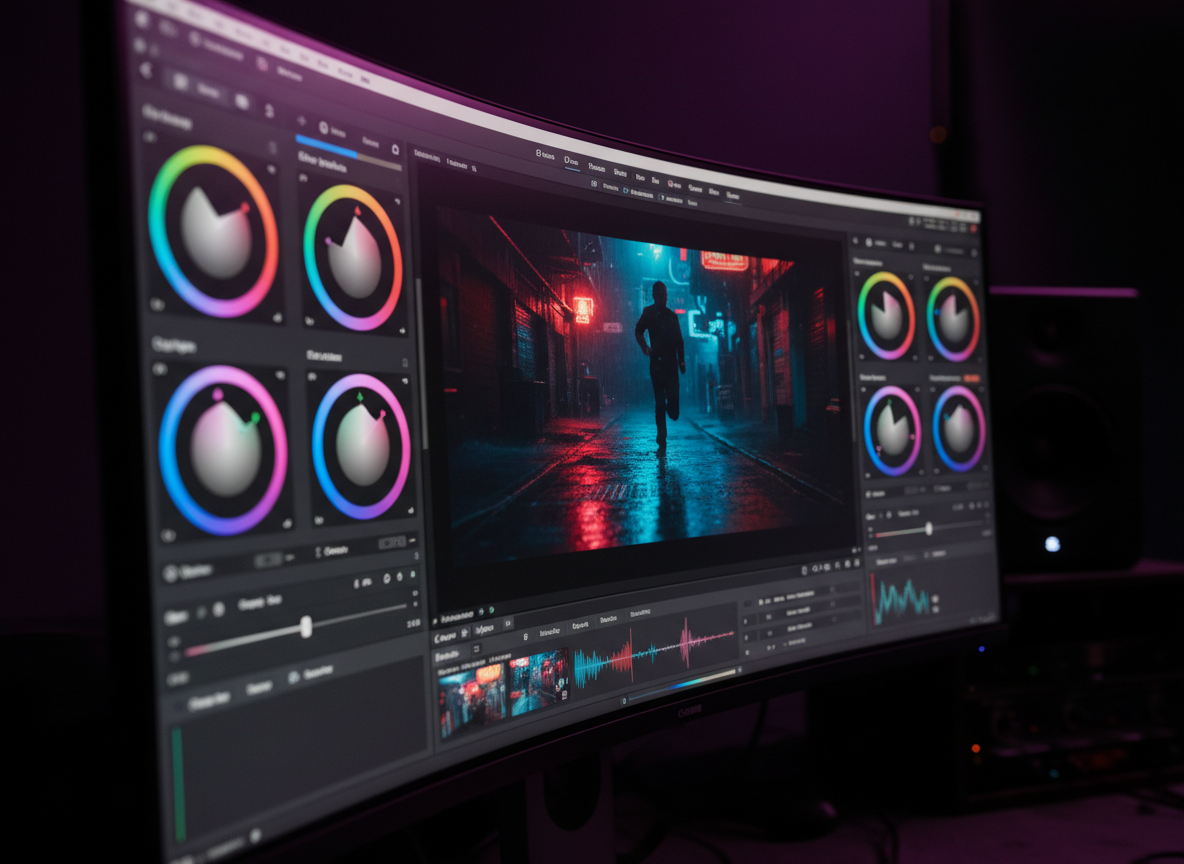Click the plus icon above the blue progress bar

301,122
